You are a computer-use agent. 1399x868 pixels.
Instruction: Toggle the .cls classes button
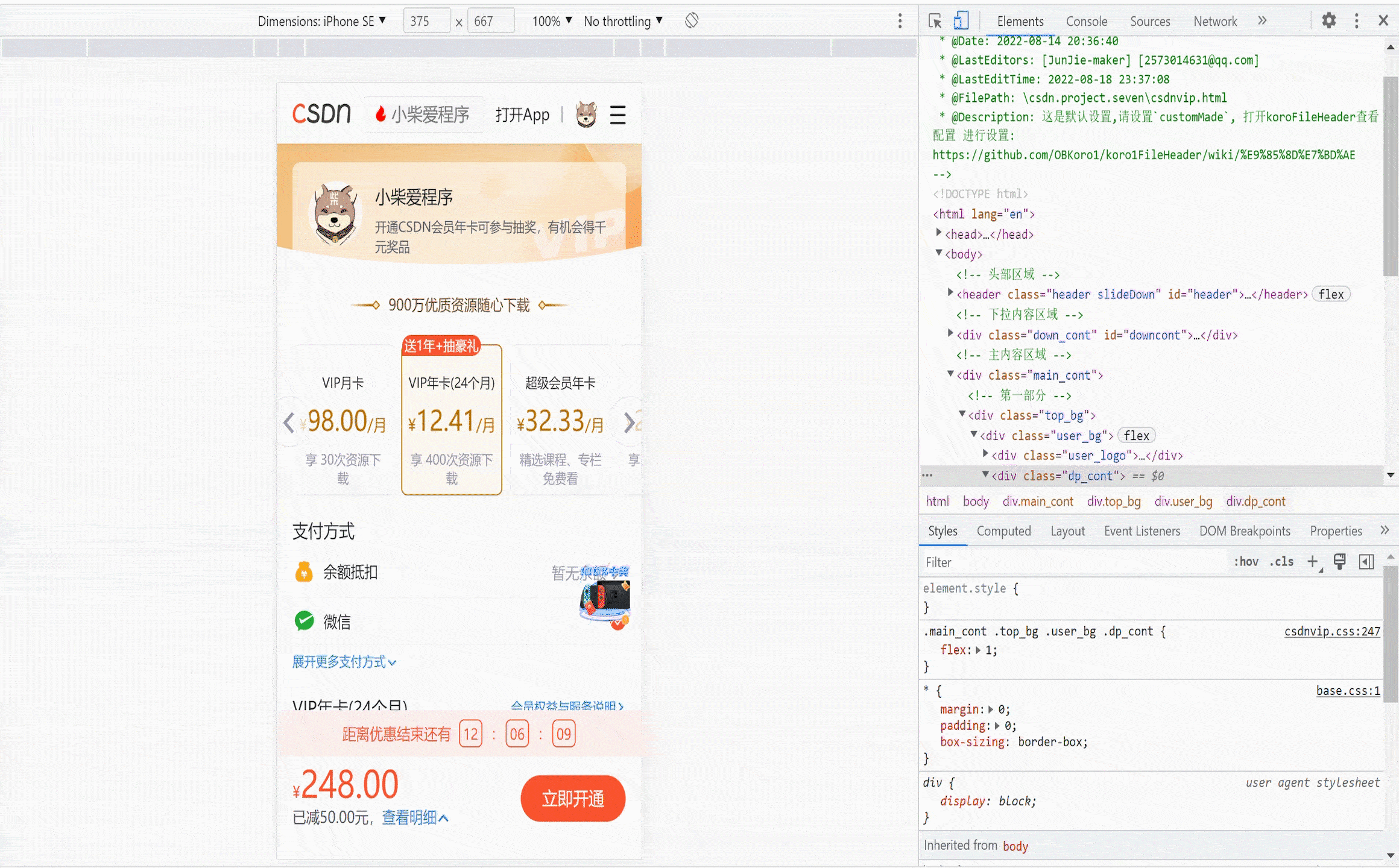point(1281,562)
